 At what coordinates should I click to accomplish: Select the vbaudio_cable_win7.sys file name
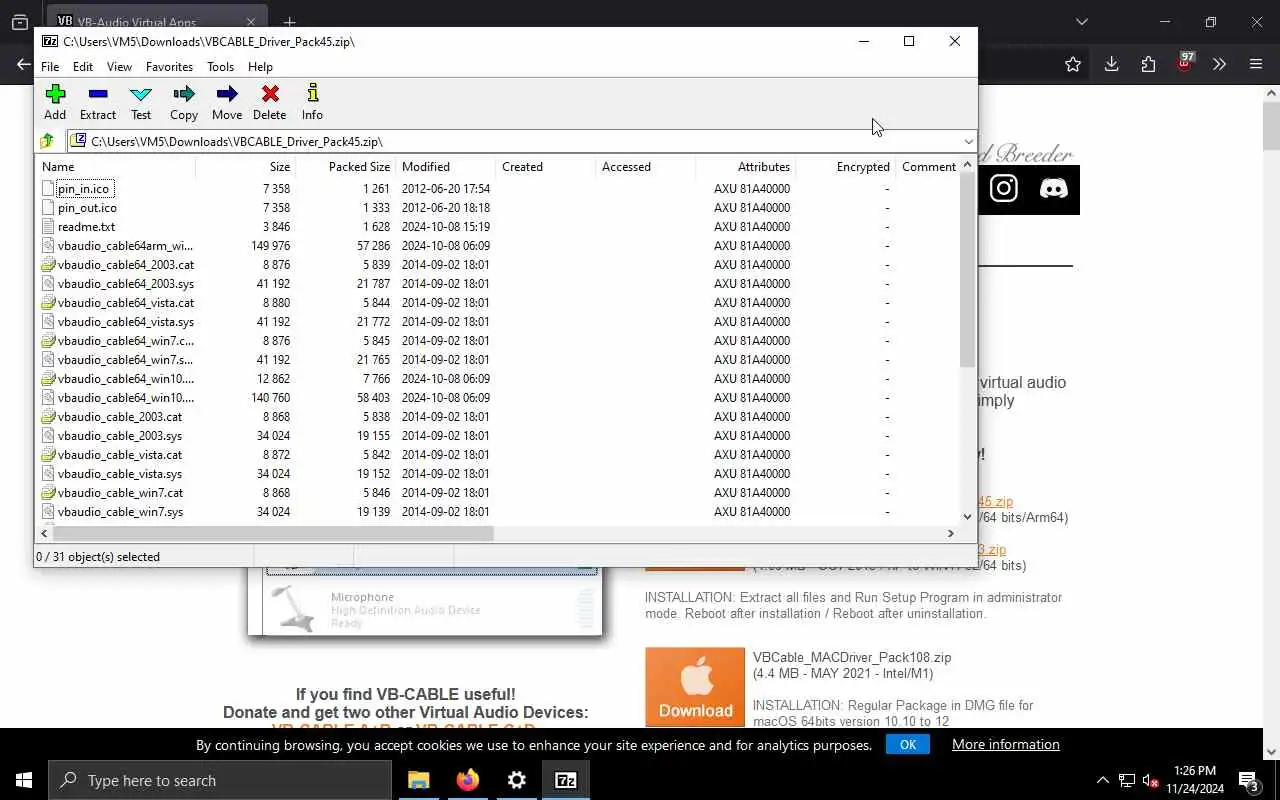[120, 511]
